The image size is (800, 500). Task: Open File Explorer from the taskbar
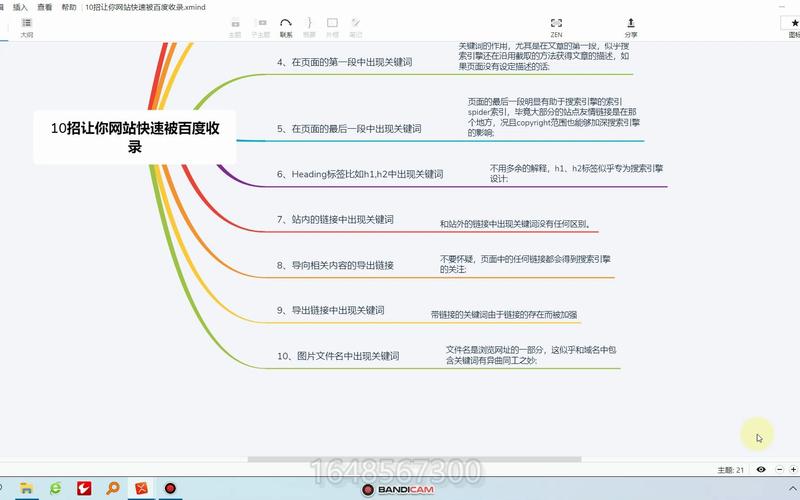coord(26,489)
